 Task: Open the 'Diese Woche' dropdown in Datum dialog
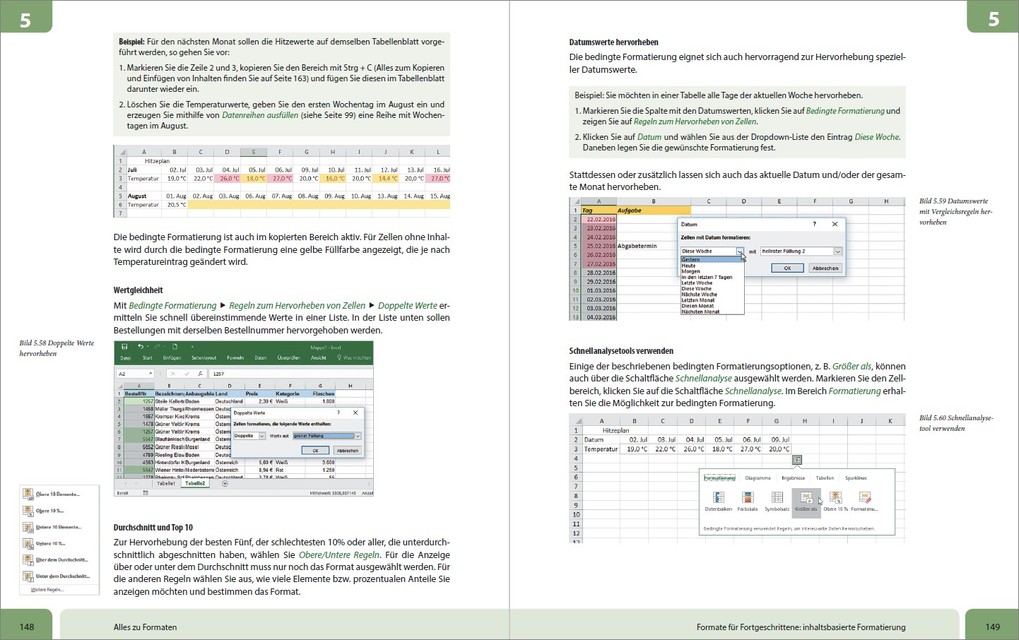tap(740, 251)
